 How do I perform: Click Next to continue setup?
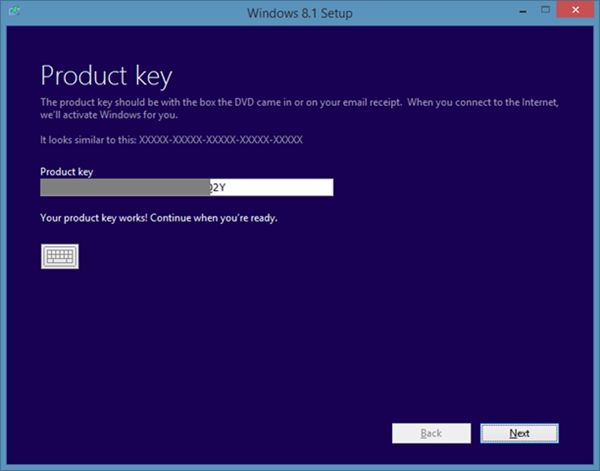click(x=519, y=433)
